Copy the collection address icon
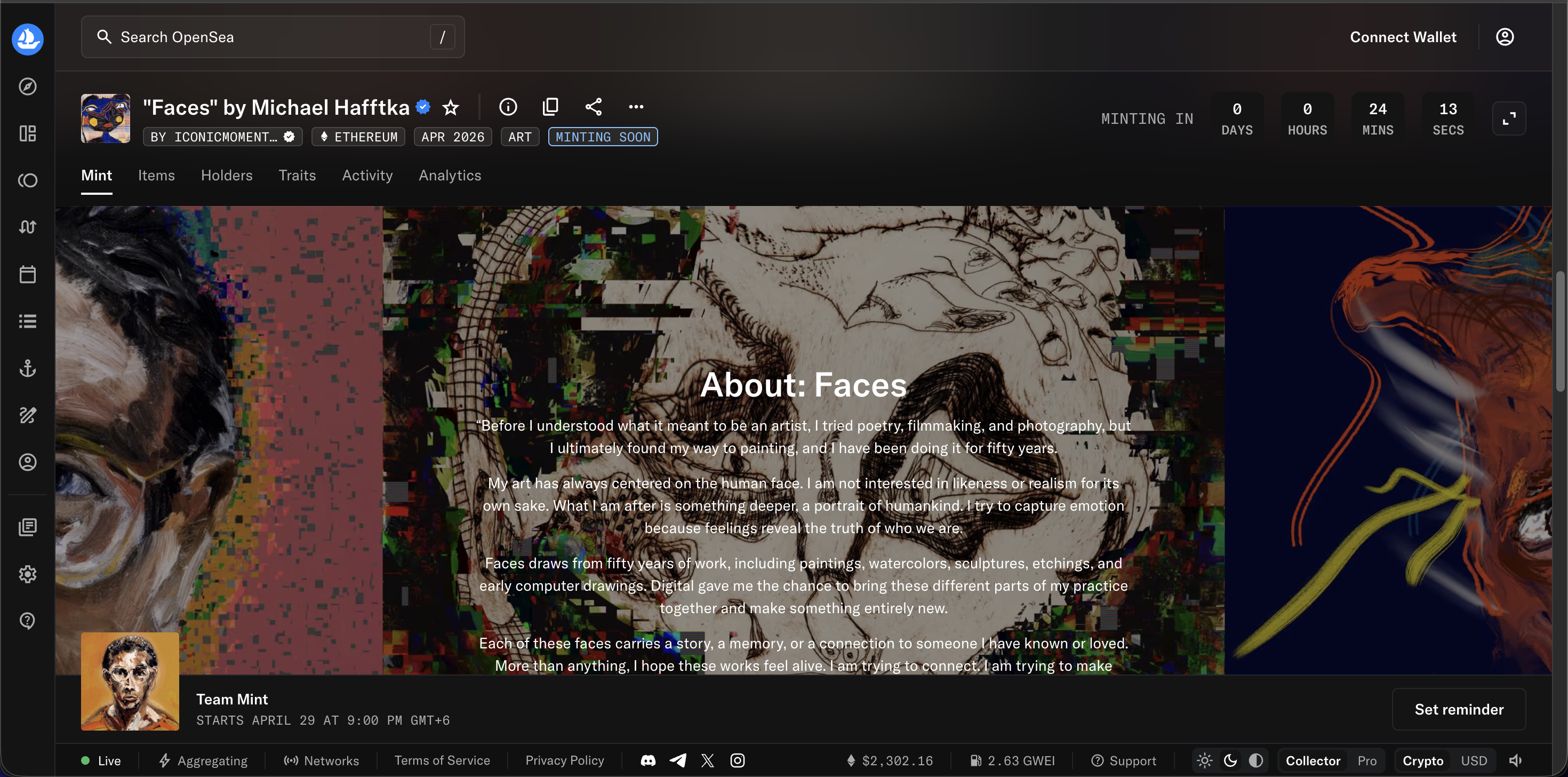 551,107
